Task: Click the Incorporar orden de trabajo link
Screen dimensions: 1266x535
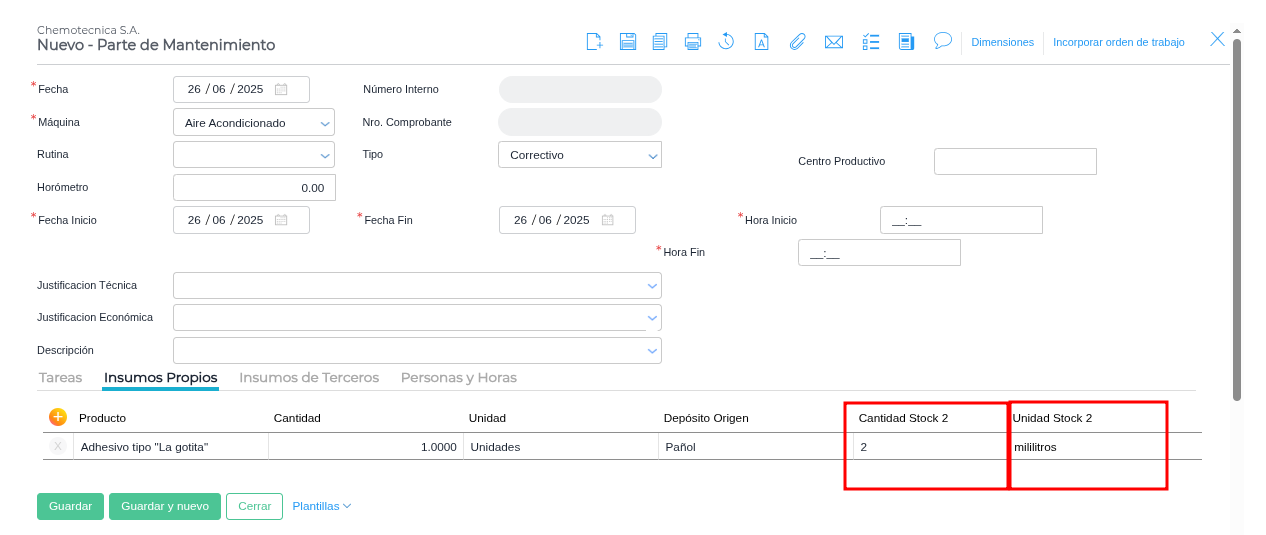Action: (x=1118, y=42)
